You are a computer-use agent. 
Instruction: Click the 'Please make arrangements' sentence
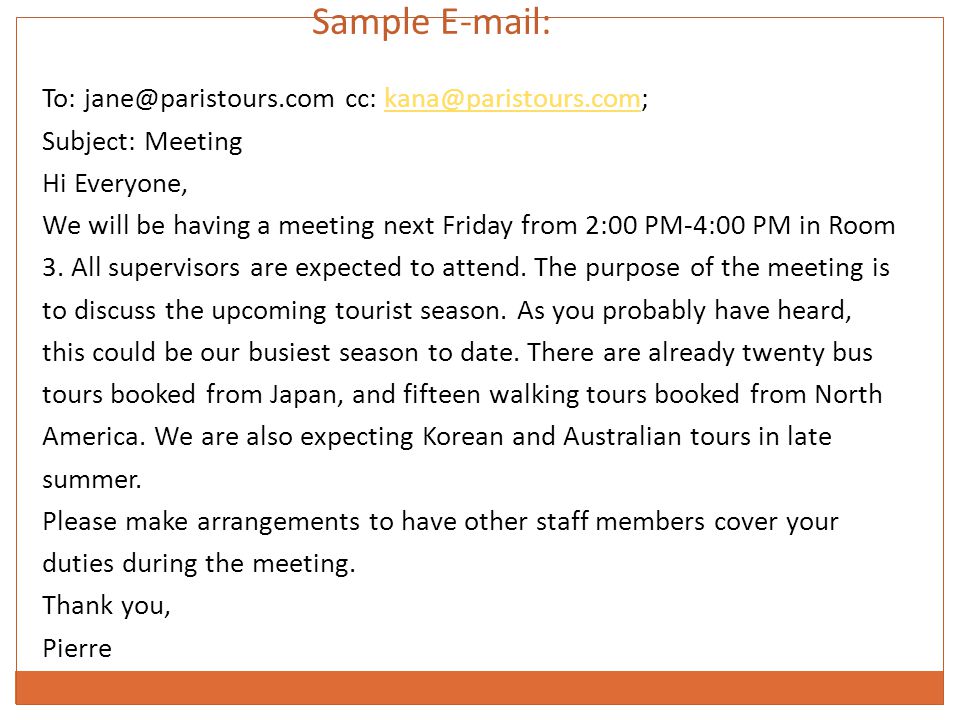coord(440,522)
